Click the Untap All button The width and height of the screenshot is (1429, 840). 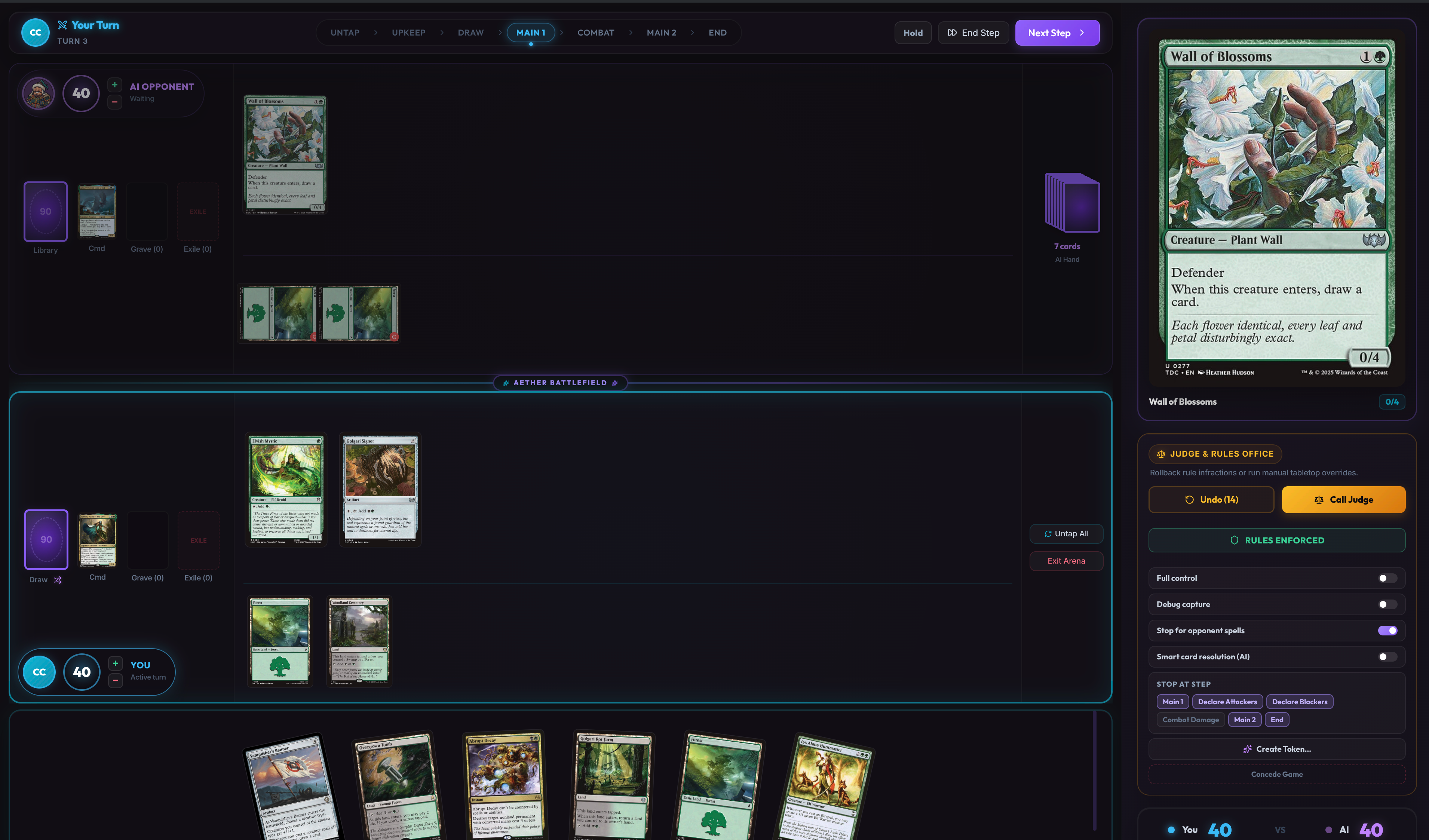click(1066, 534)
